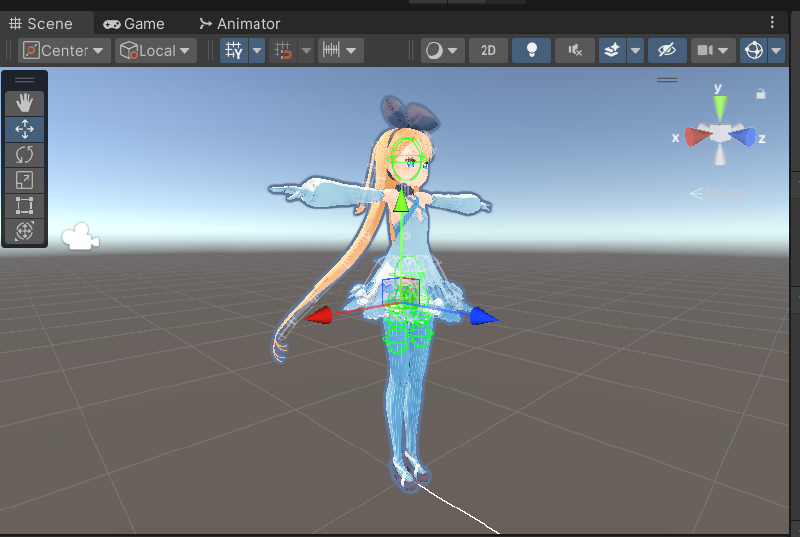This screenshot has height=537, width=800.
Task: Select the Rotate tool
Action: point(25,154)
